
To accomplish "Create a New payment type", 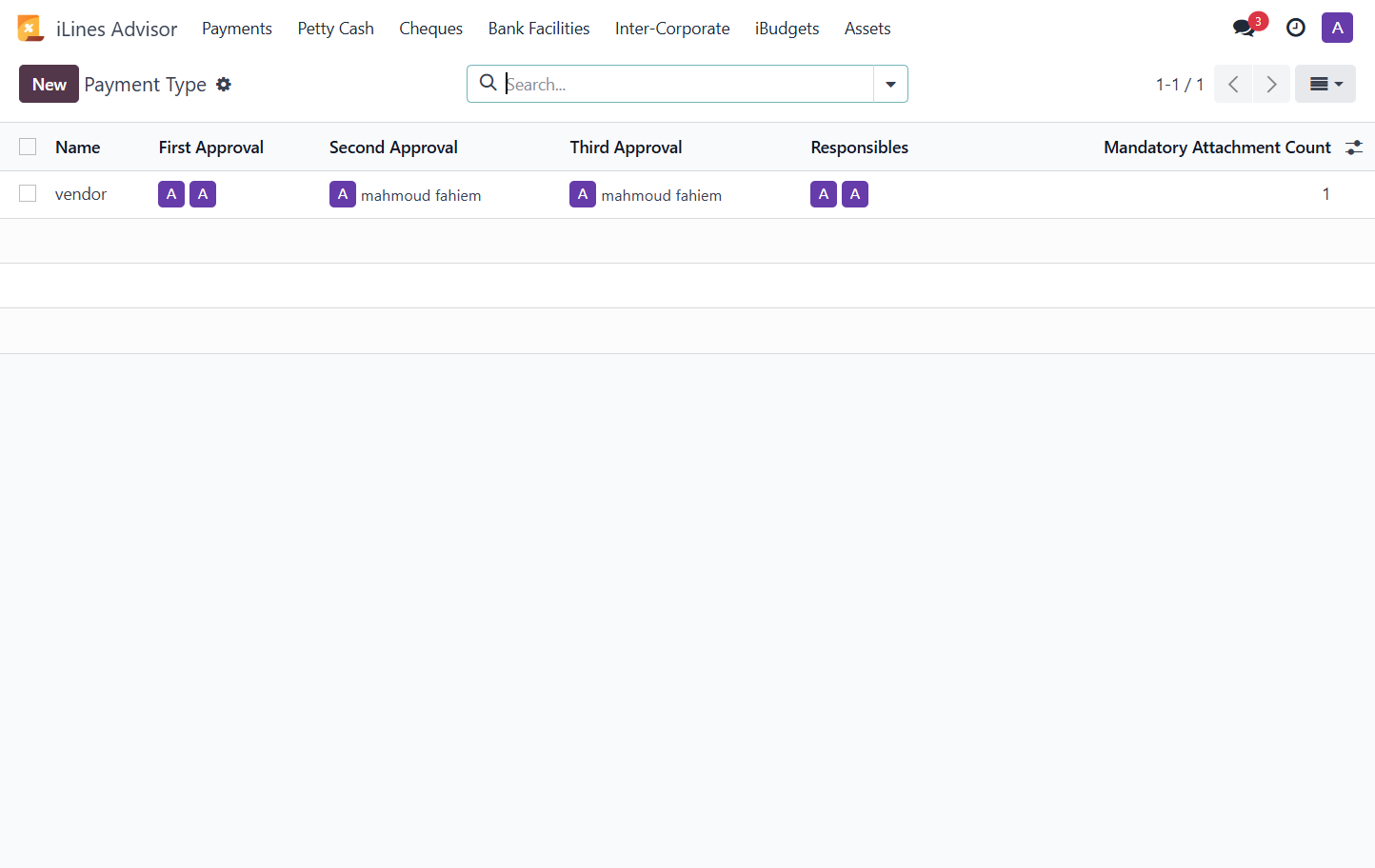I will (49, 84).
